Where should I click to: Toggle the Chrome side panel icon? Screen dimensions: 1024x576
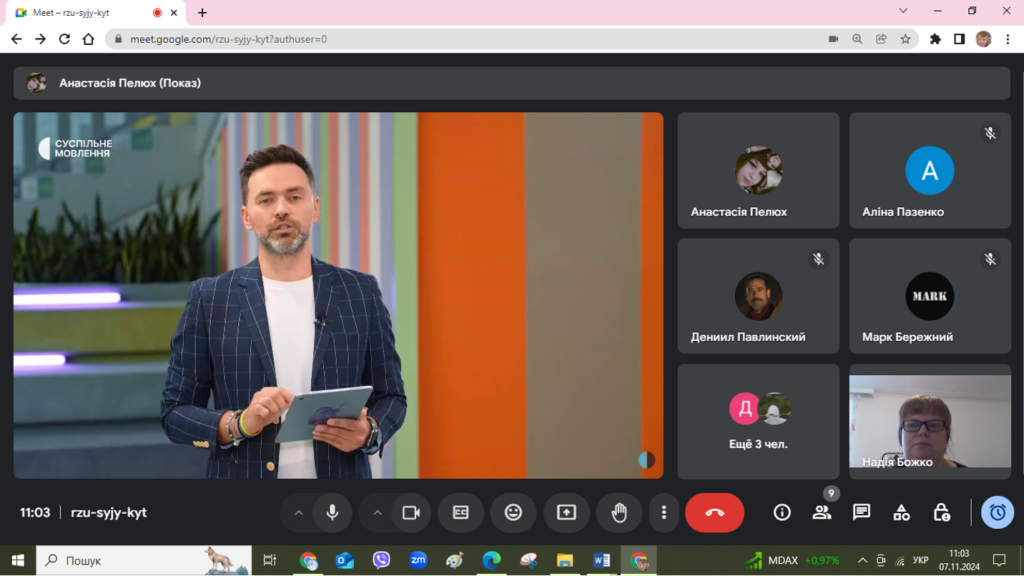click(x=959, y=39)
